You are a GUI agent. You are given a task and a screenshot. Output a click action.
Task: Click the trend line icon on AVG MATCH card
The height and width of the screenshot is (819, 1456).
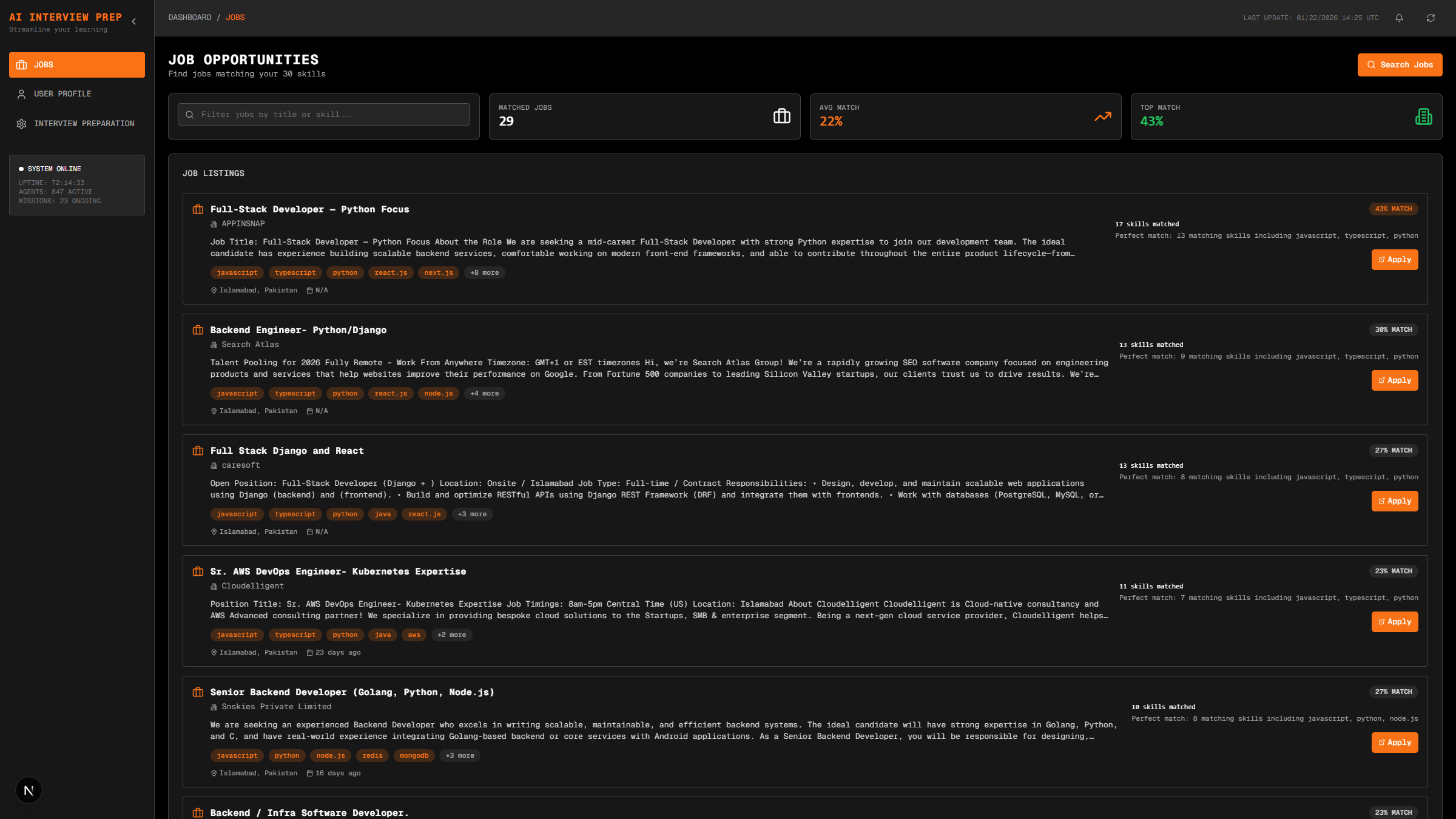[1102, 116]
